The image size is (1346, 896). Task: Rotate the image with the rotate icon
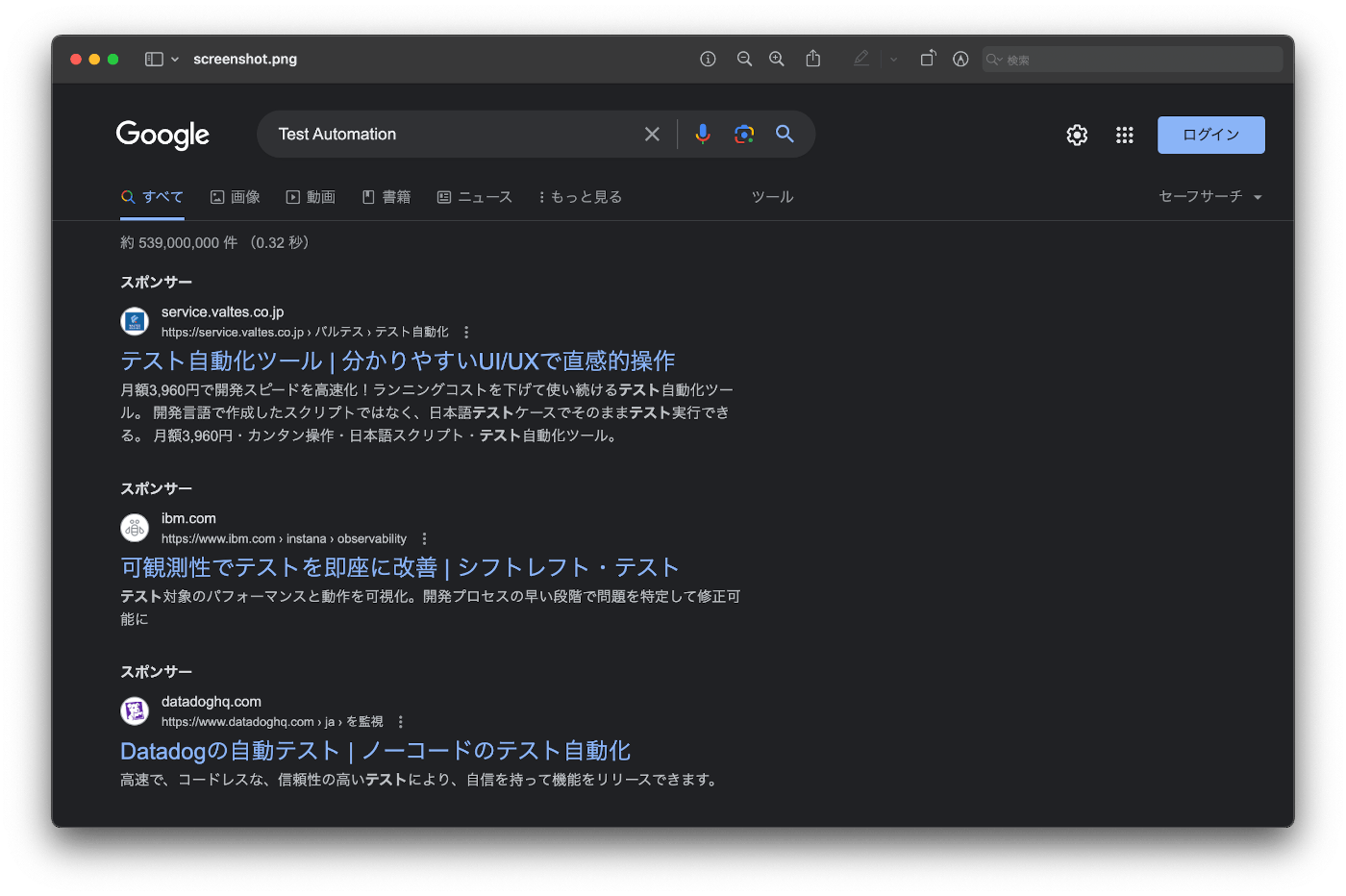click(928, 59)
